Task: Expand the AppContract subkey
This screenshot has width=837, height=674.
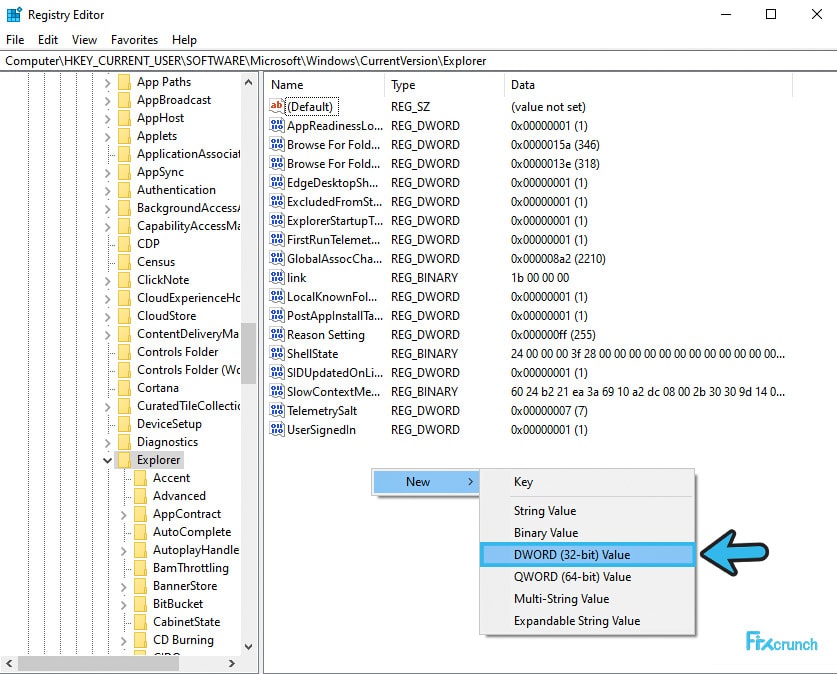Action: coord(123,515)
